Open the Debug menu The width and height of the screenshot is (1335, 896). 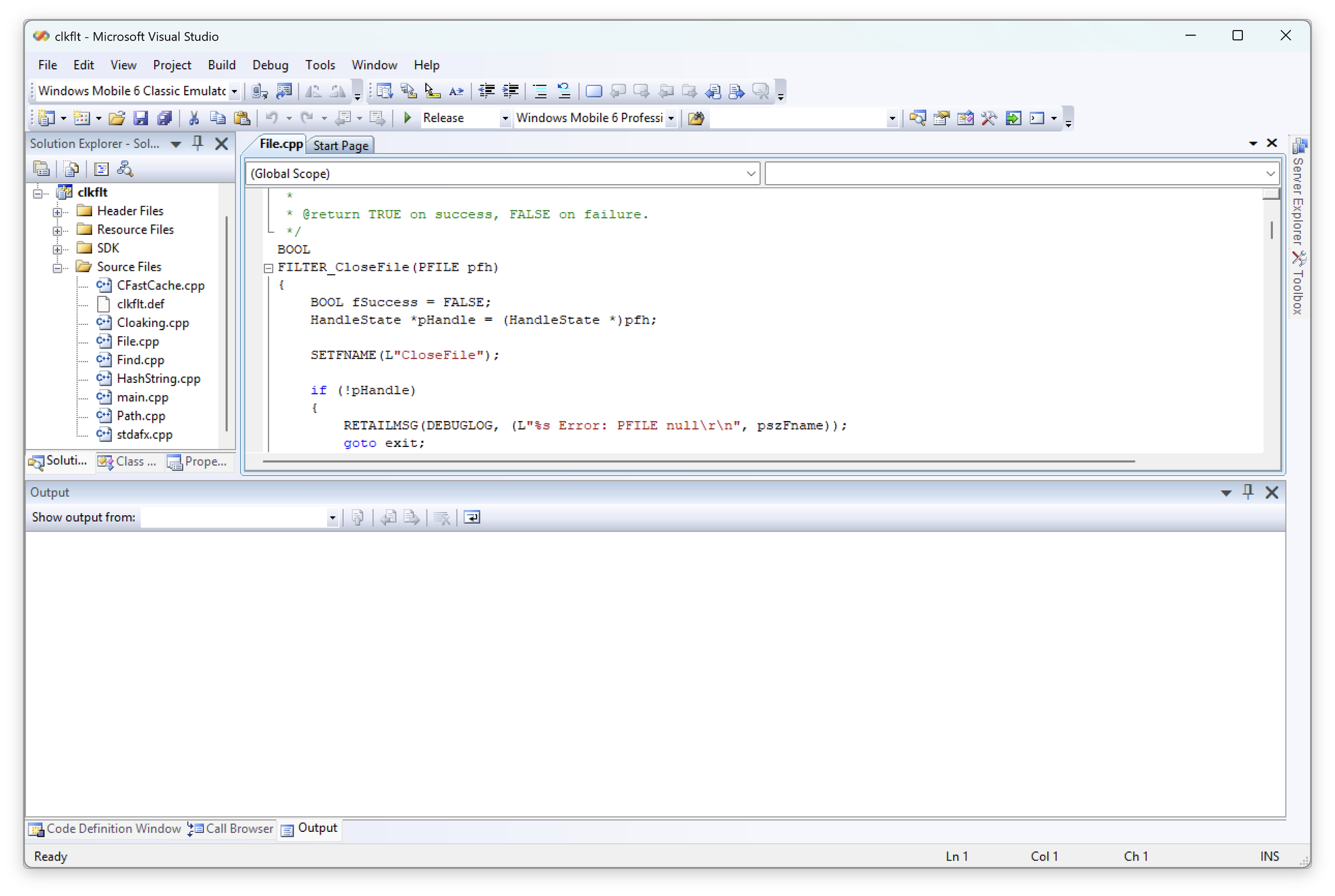point(270,65)
